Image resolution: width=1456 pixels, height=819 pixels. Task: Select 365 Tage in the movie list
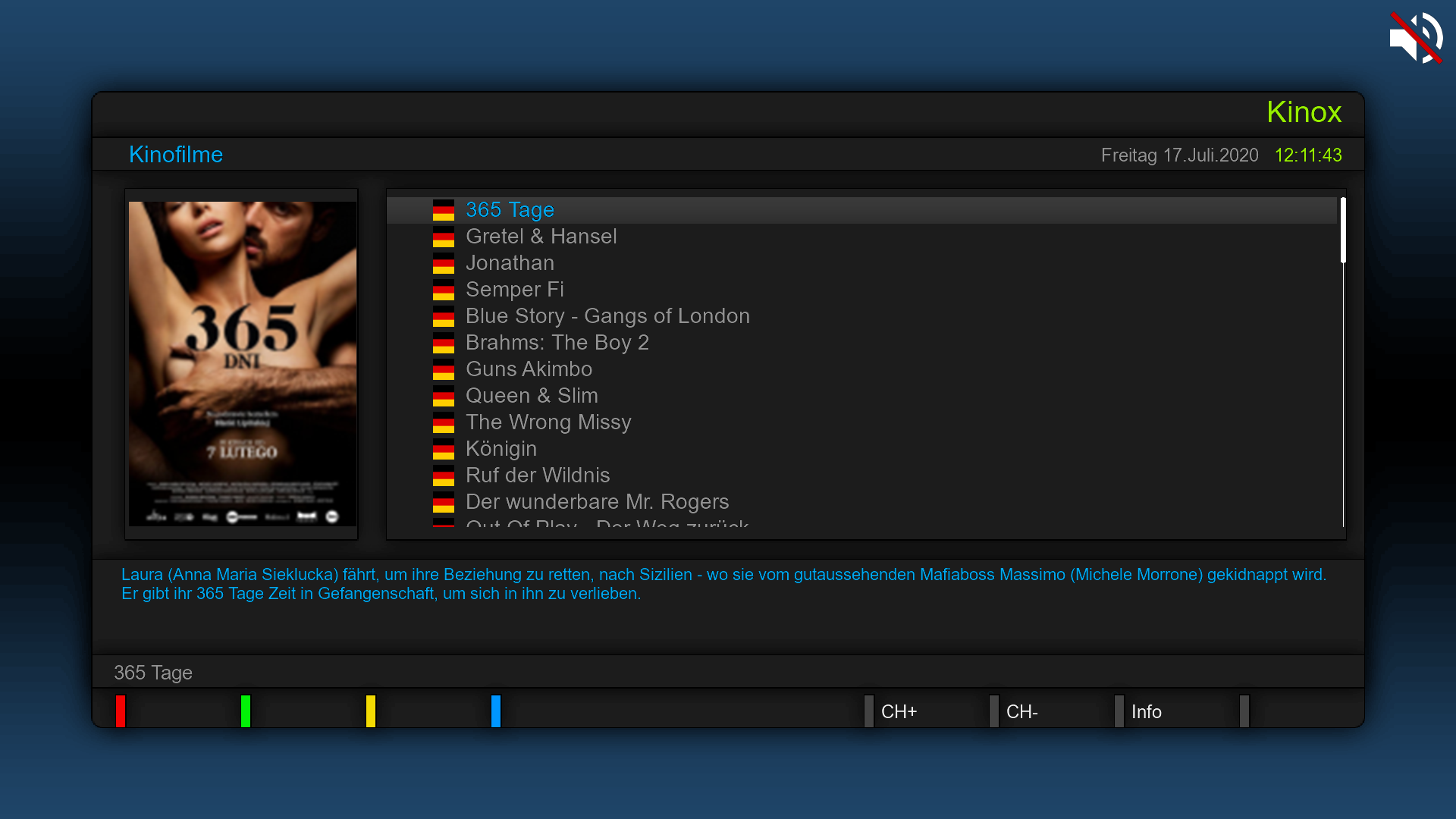pyautogui.click(x=510, y=210)
